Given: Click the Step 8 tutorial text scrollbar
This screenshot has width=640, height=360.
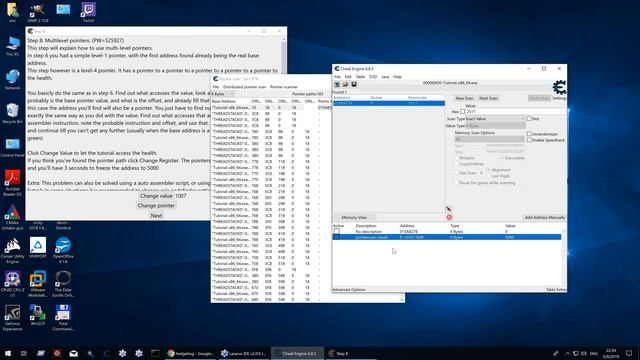Looking at the screenshot, I should (284, 113).
